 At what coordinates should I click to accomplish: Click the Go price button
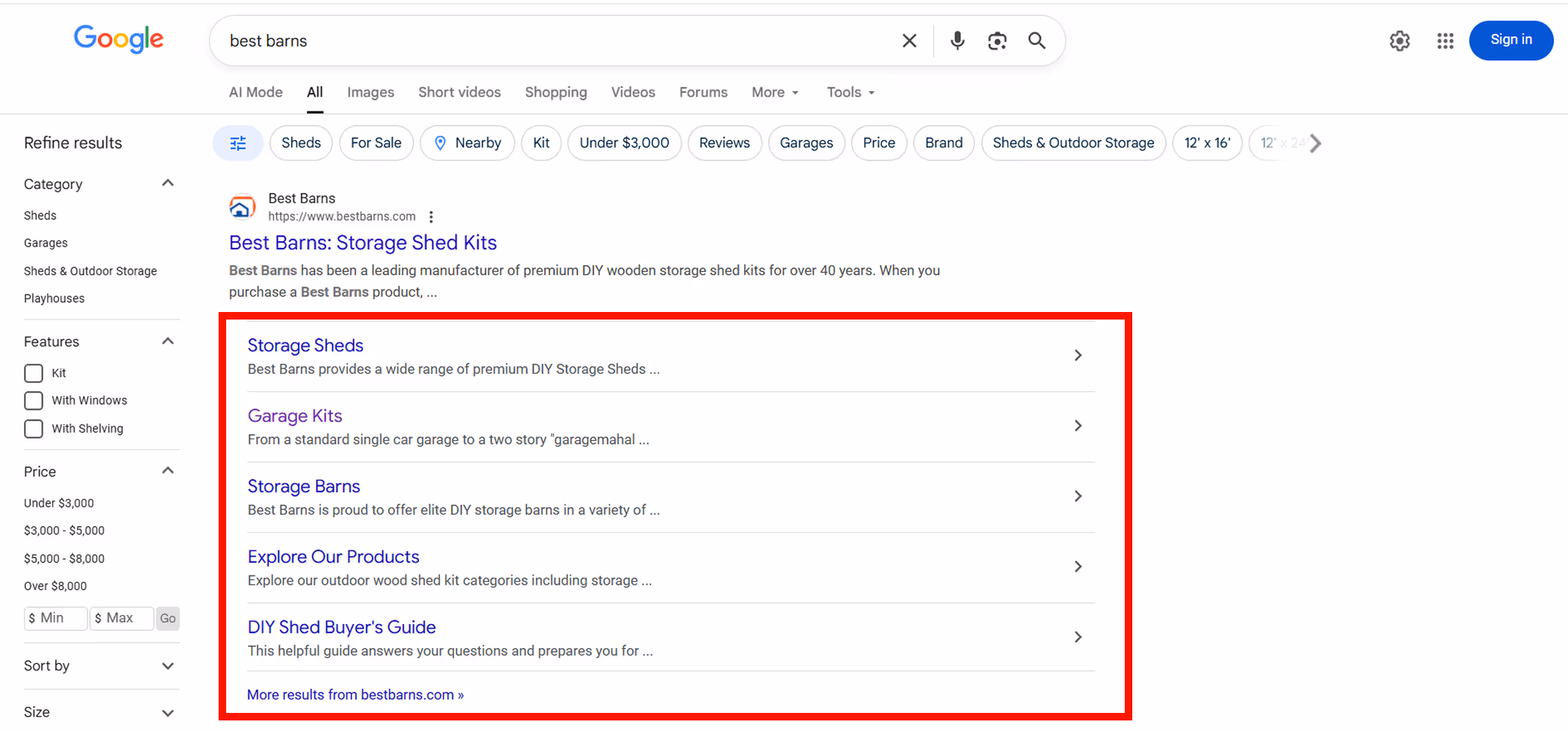tap(168, 619)
